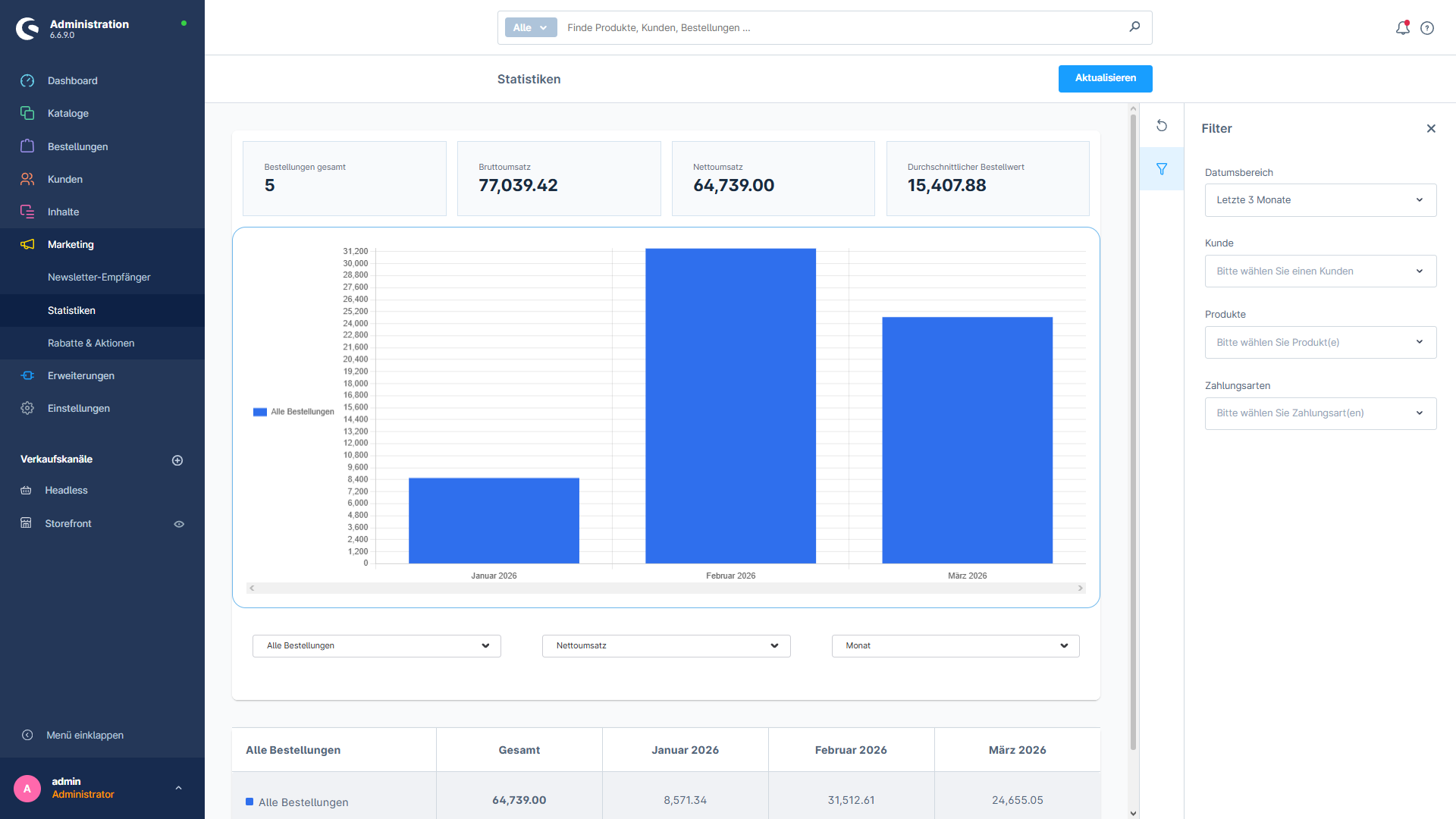The image size is (1456, 819).
Task: Toggle the Storefront eye icon
Action: 179,524
